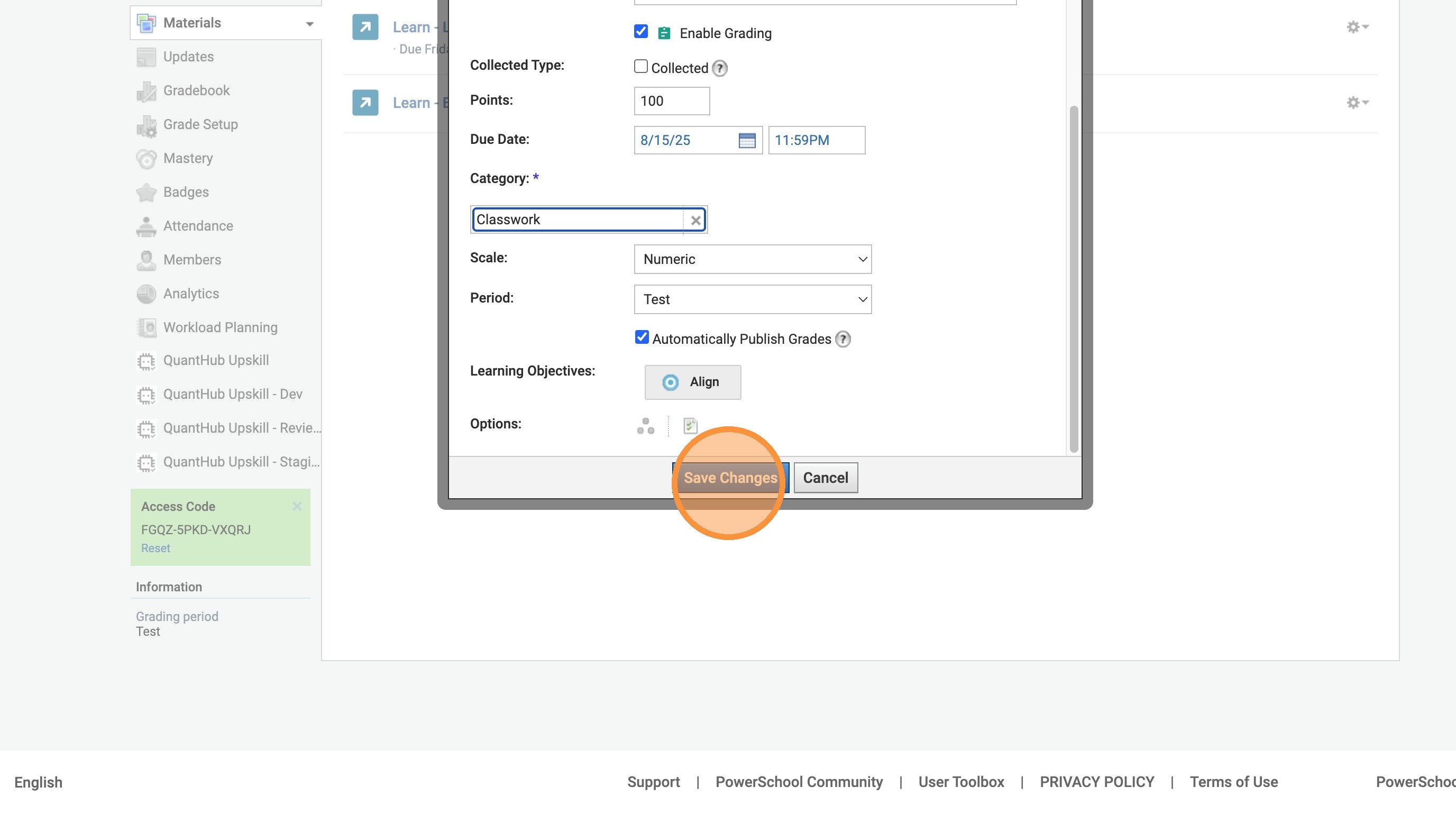The image size is (1456, 814).
Task: Go to Gradebook in the sidebar
Action: coord(196,90)
